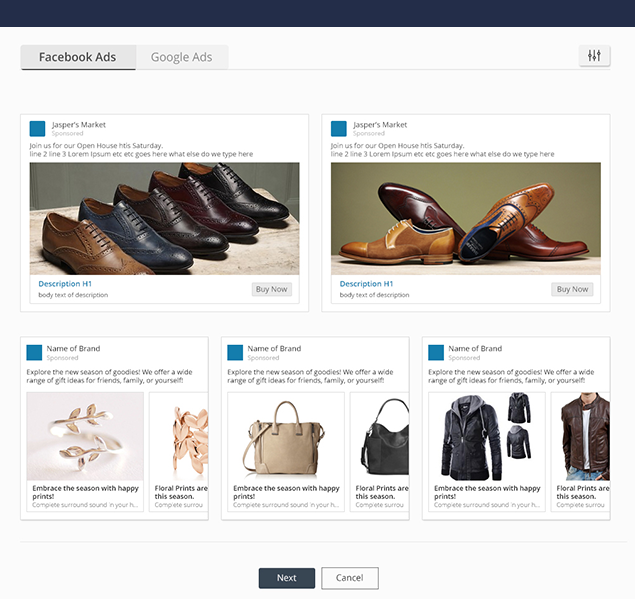This screenshot has height=599, width=635.
Task: Click 'Embrace the season' caption under hooded jacket
Action: tap(487, 492)
